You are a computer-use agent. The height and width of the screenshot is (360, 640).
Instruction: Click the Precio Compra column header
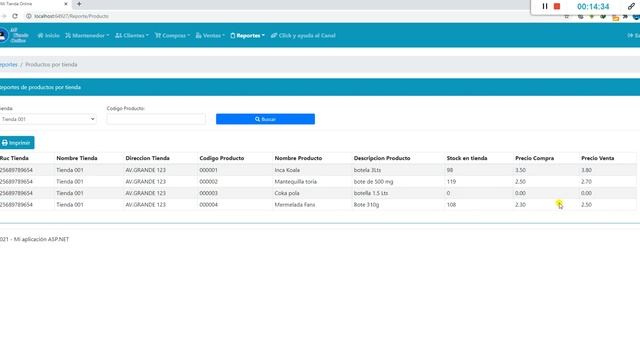pos(535,158)
